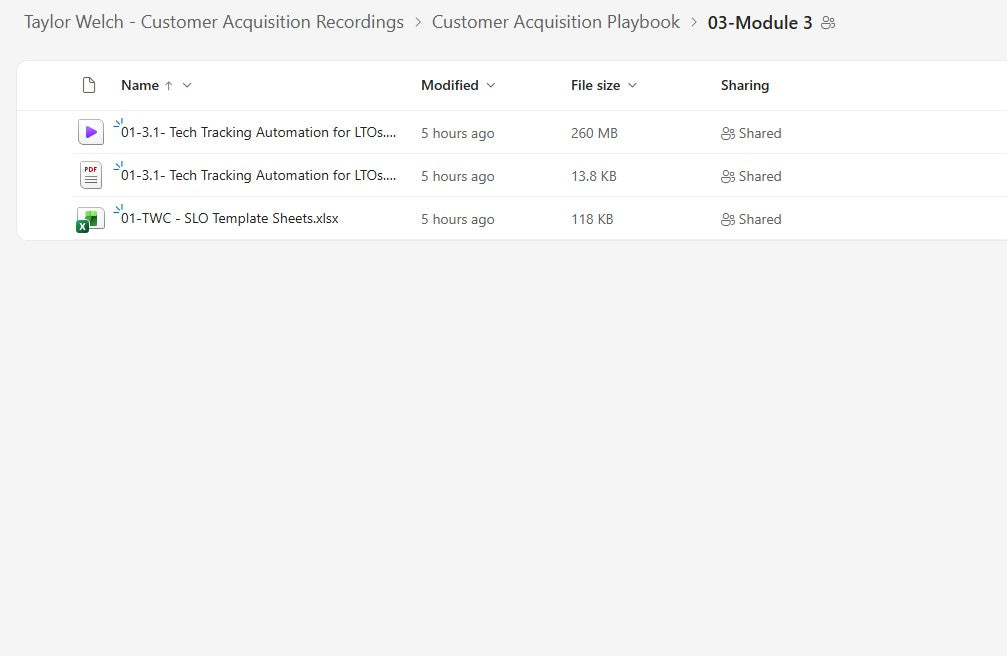Image resolution: width=1007 pixels, height=656 pixels.
Task: Select the video file's row checkbox
Action: [50, 132]
